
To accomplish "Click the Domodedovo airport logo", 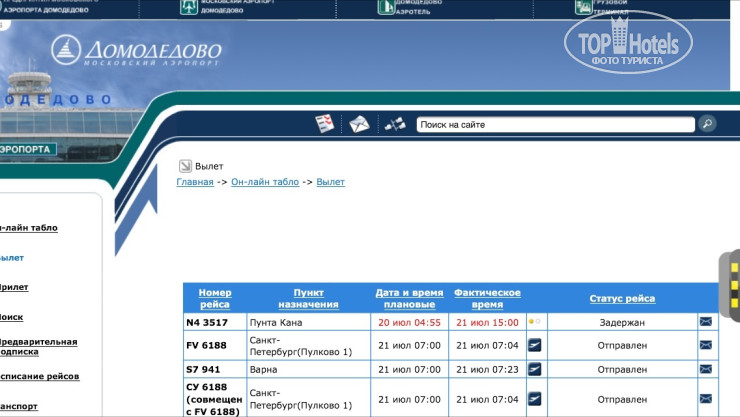I will click(135, 50).
